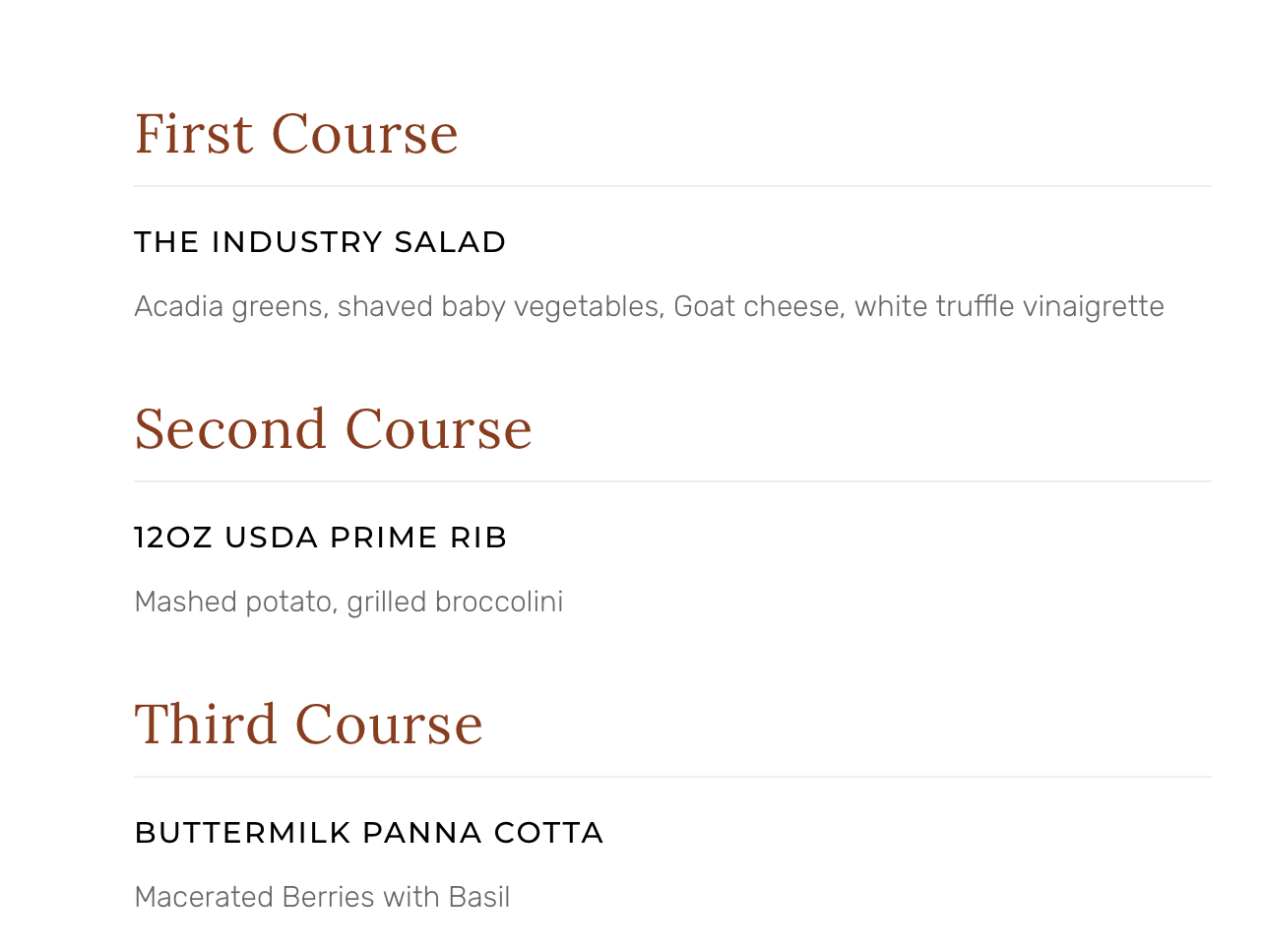Click the word 'RIB' in second item title

click(478, 538)
